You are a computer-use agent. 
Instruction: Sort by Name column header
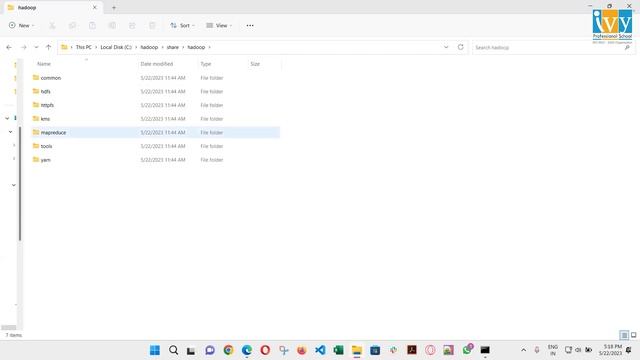(44, 64)
